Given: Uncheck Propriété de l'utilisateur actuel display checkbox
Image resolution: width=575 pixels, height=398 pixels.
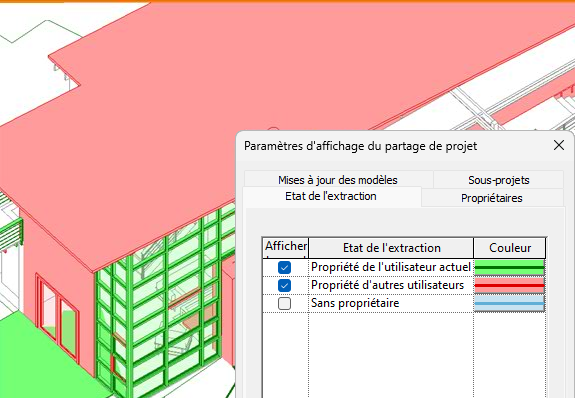Looking at the screenshot, I should pyautogui.click(x=285, y=267).
